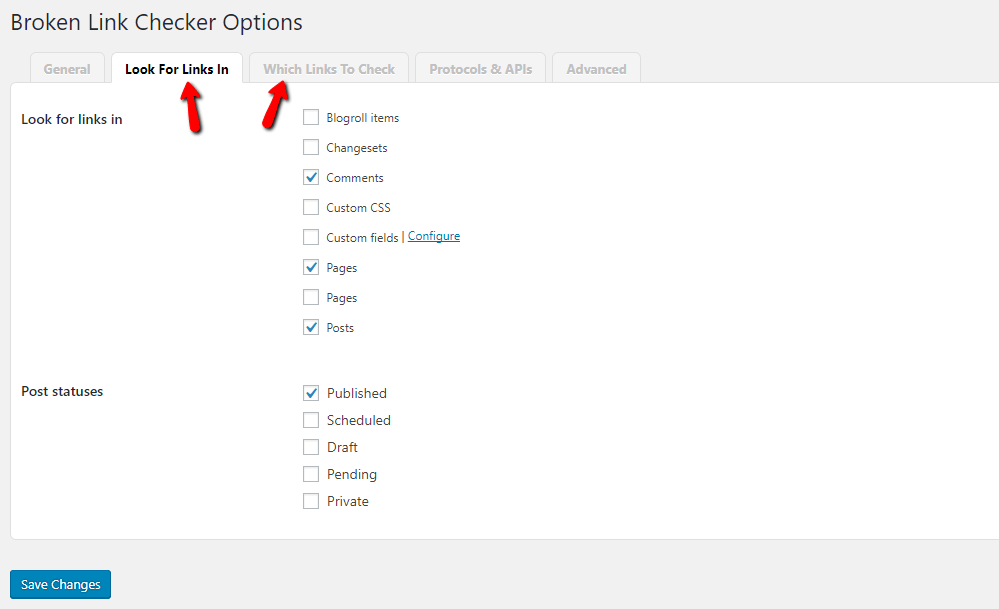Click the 'Posts' label text
The height and width of the screenshot is (609, 999).
click(x=340, y=327)
